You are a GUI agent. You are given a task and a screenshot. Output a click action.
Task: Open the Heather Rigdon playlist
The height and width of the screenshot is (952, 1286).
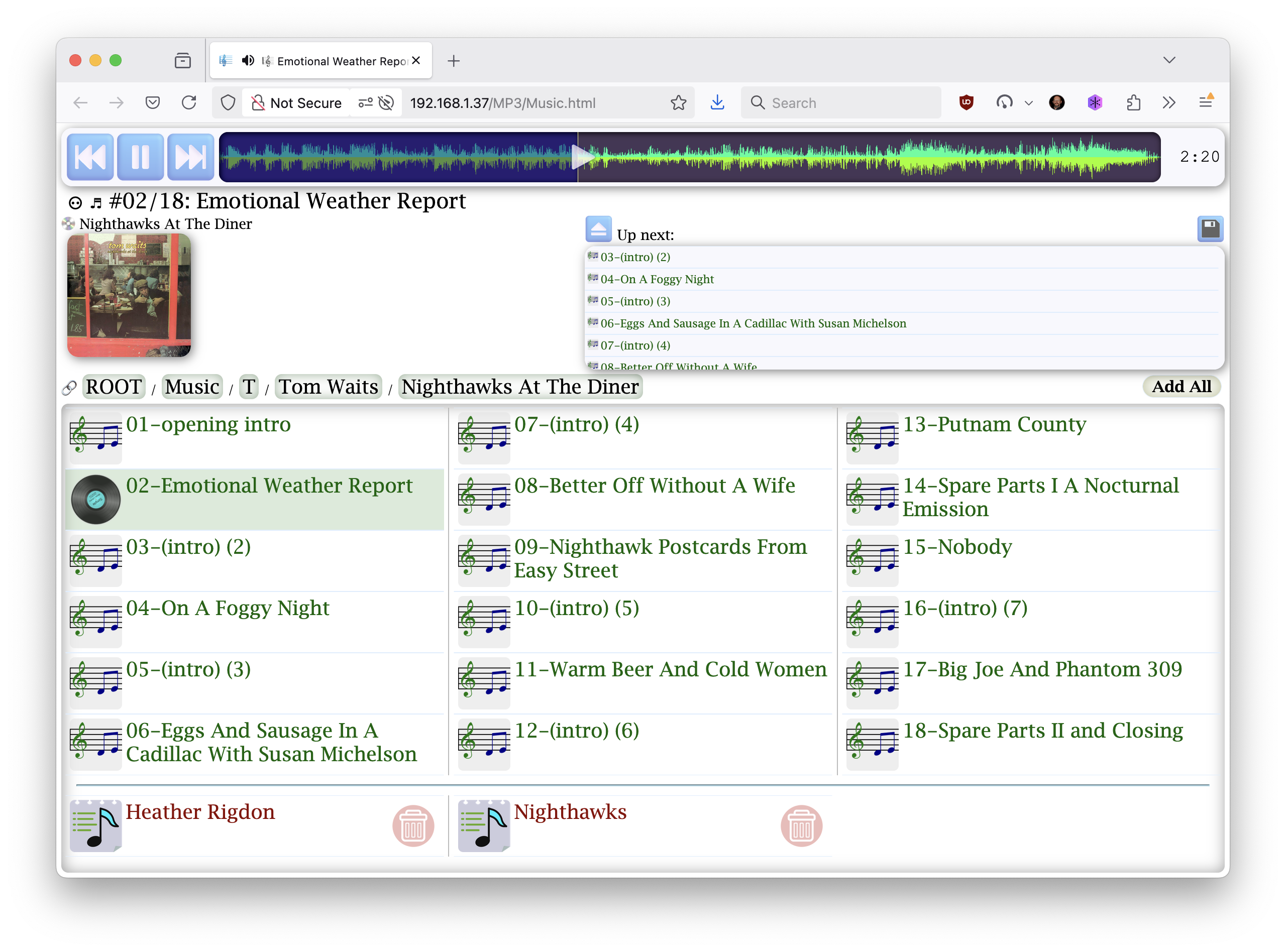(x=200, y=812)
